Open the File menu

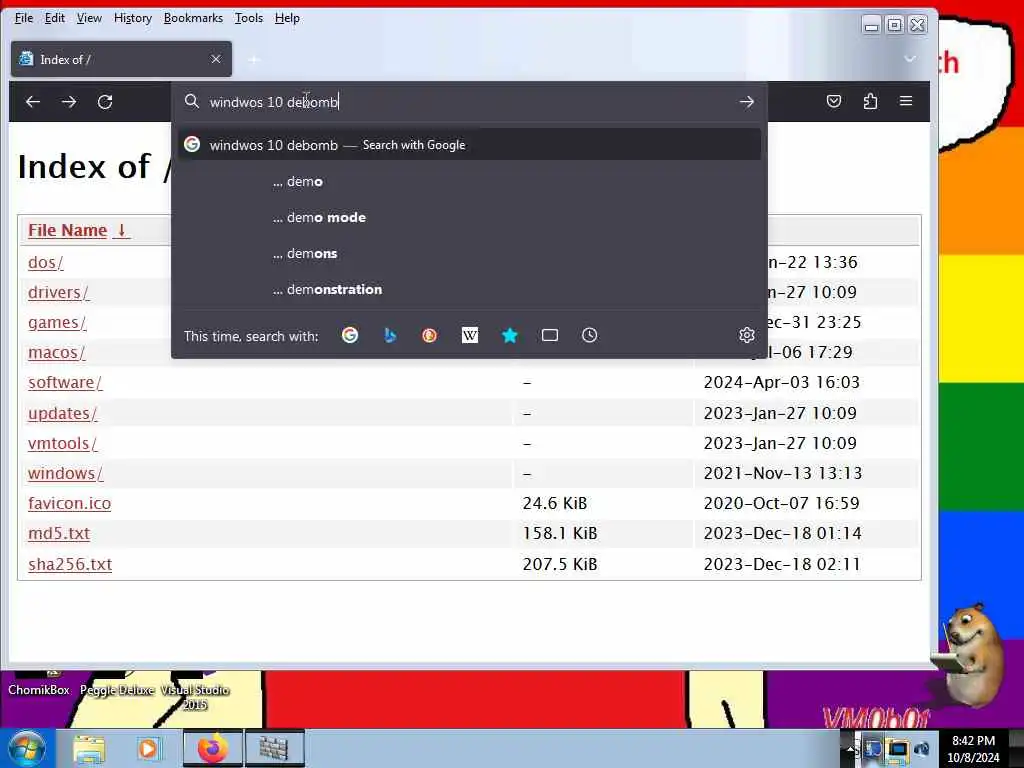[24, 18]
